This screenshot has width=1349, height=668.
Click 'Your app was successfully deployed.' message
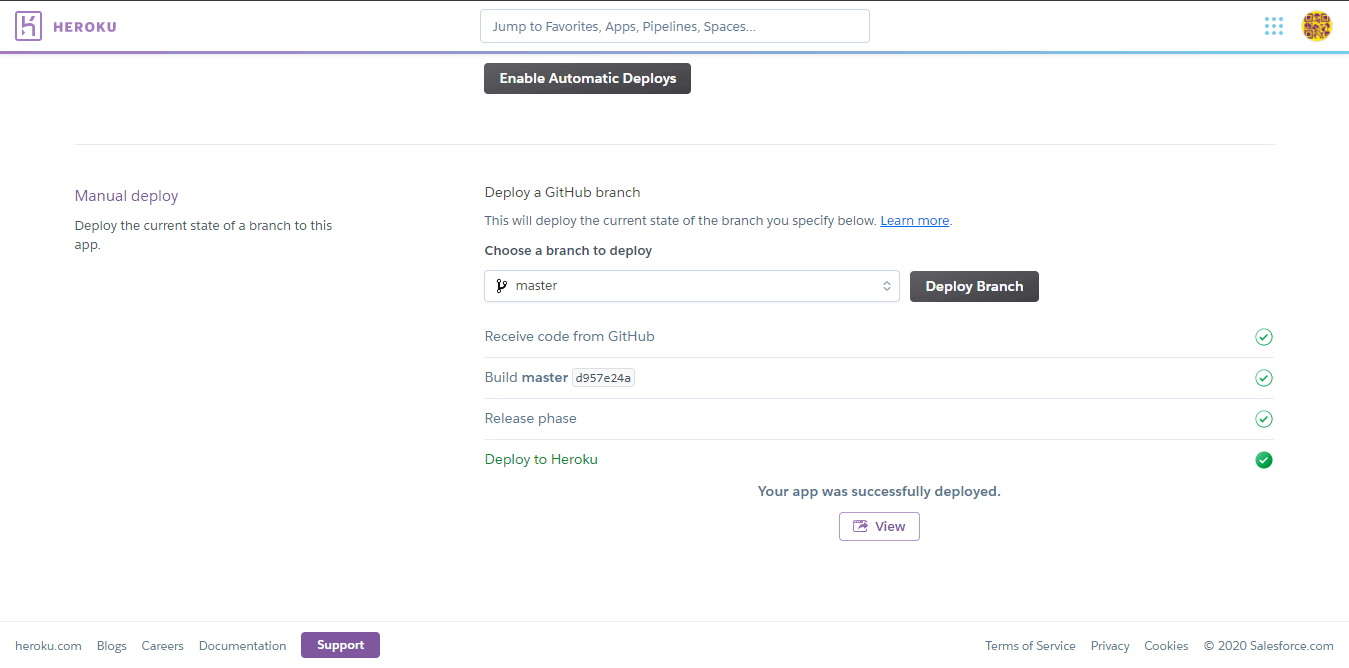click(x=879, y=492)
